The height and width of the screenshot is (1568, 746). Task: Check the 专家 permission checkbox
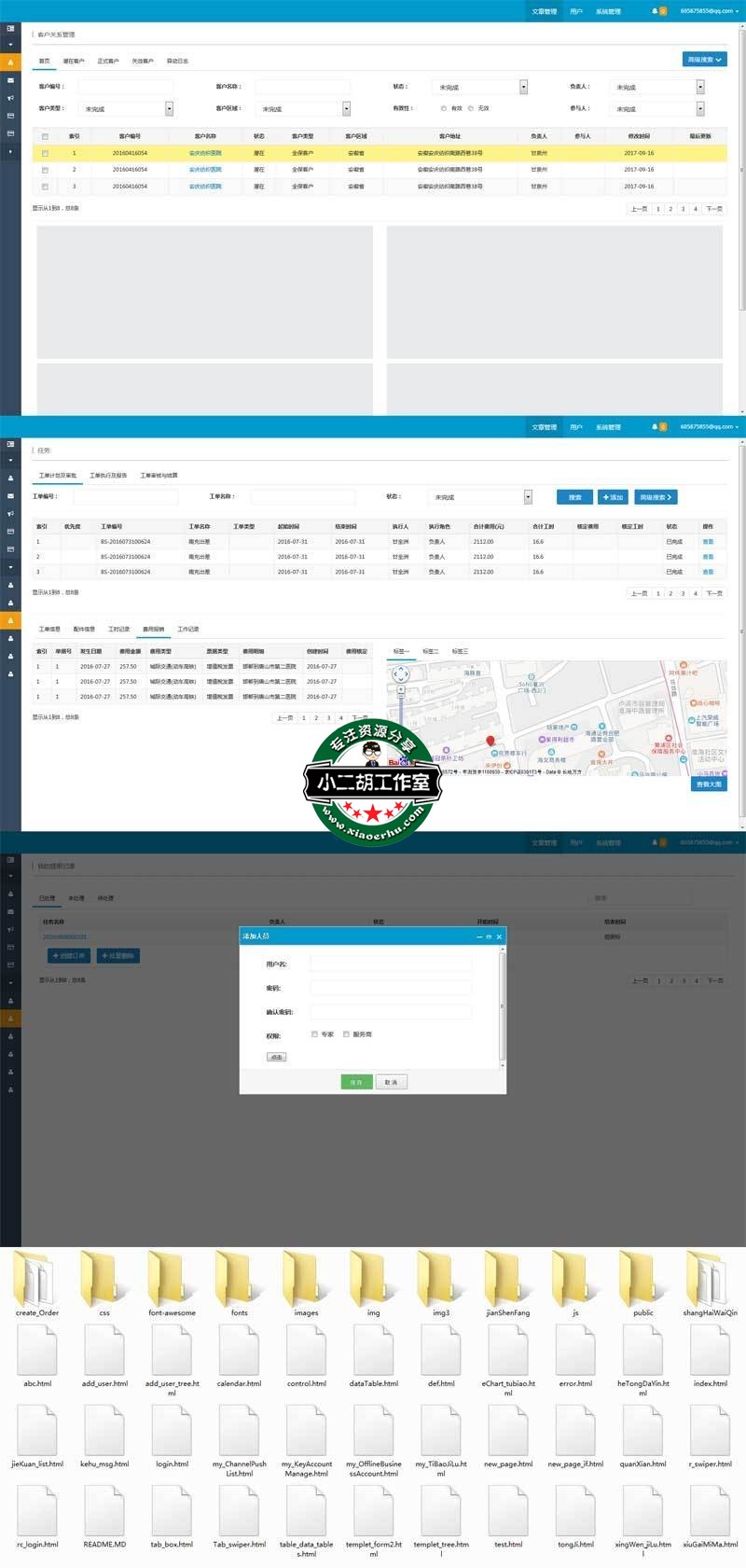point(314,1034)
